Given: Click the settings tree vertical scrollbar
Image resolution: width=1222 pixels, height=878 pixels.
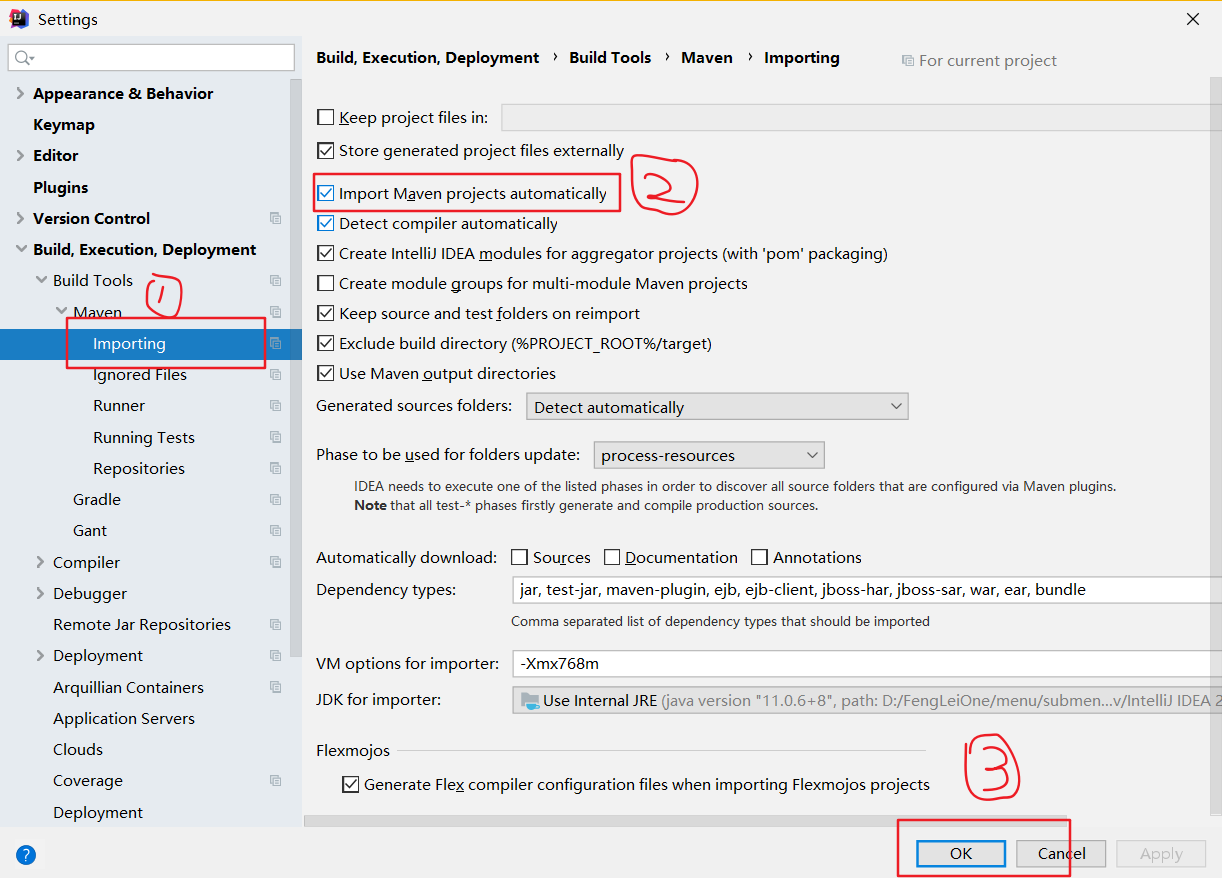Looking at the screenshot, I should click(296, 370).
